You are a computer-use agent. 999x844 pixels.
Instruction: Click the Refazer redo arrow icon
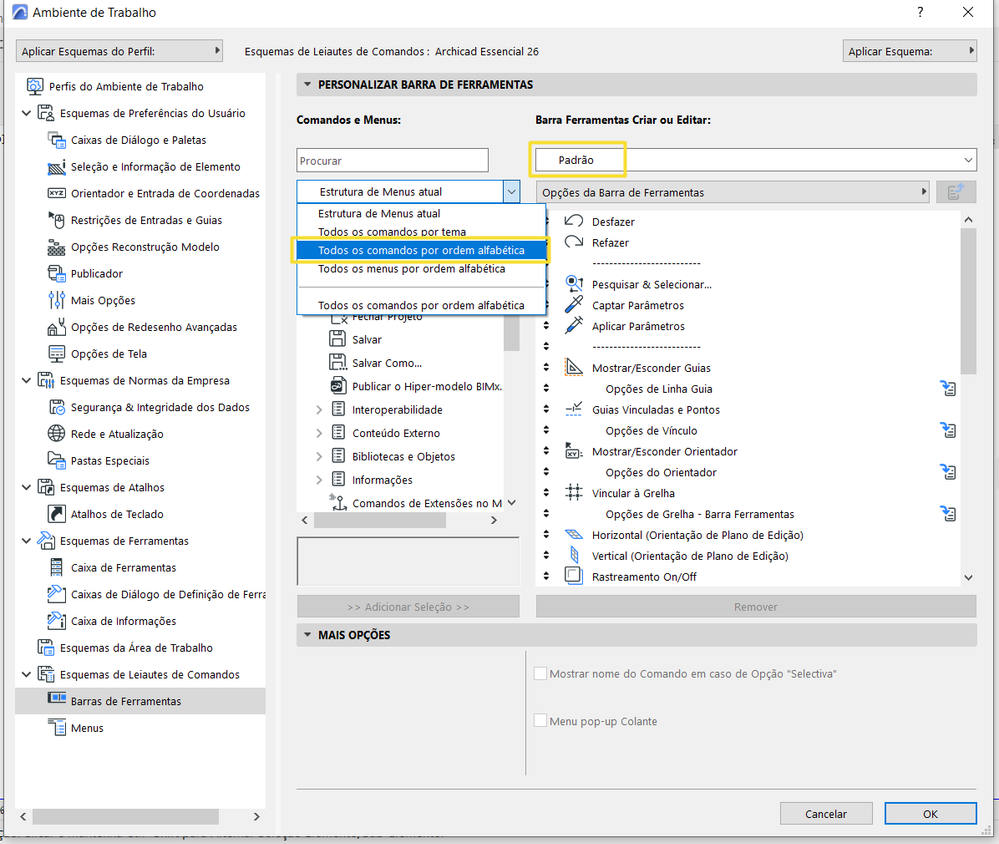coord(573,242)
